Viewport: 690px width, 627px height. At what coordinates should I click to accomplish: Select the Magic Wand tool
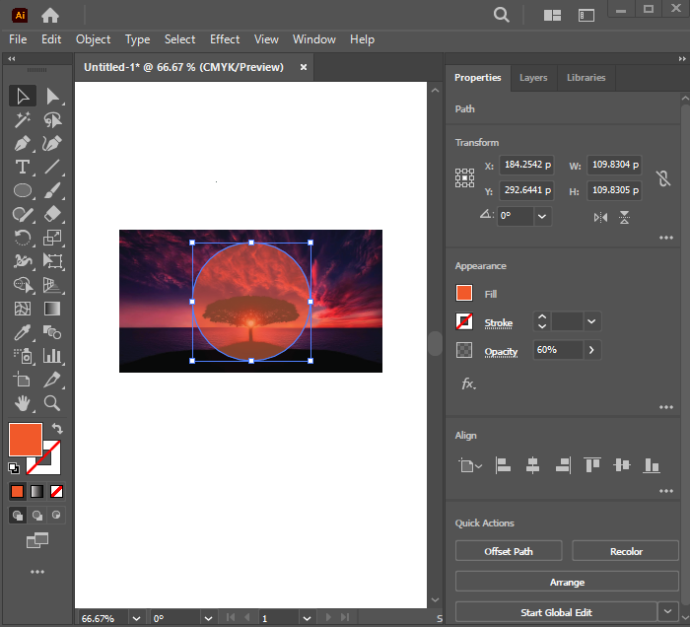click(x=22, y=120)
